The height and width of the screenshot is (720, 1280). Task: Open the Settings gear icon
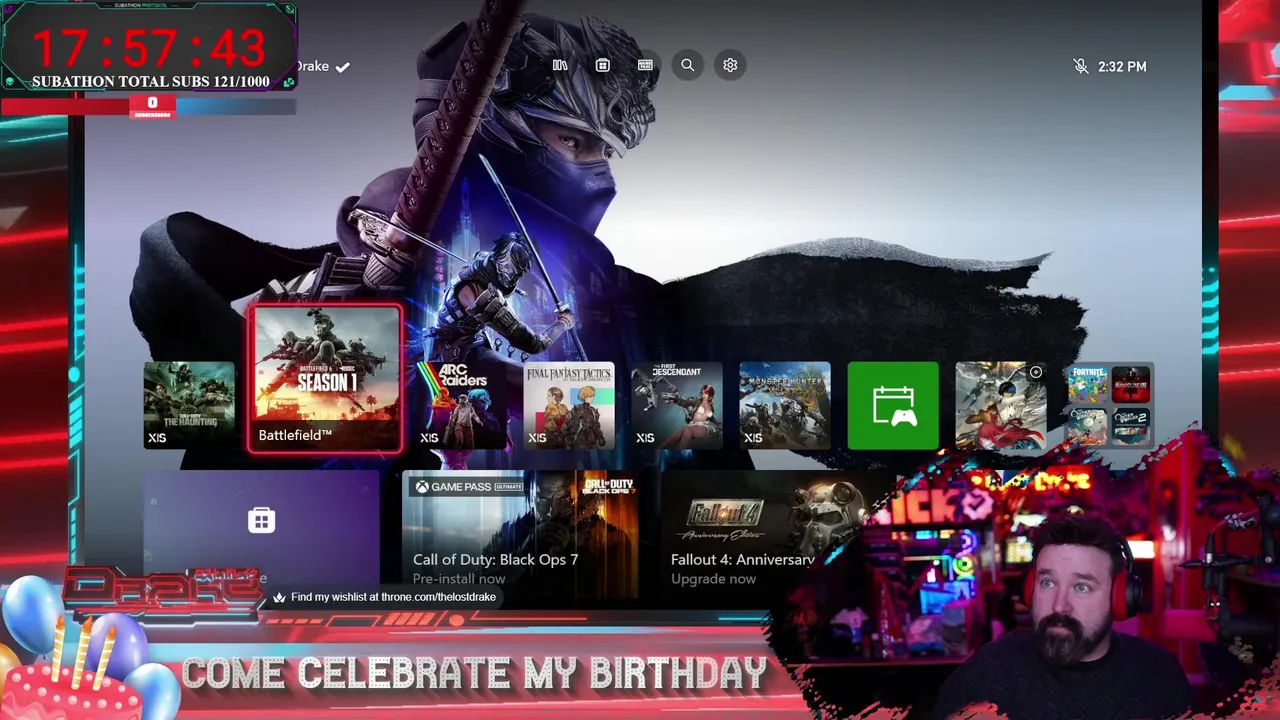[730, 65]
